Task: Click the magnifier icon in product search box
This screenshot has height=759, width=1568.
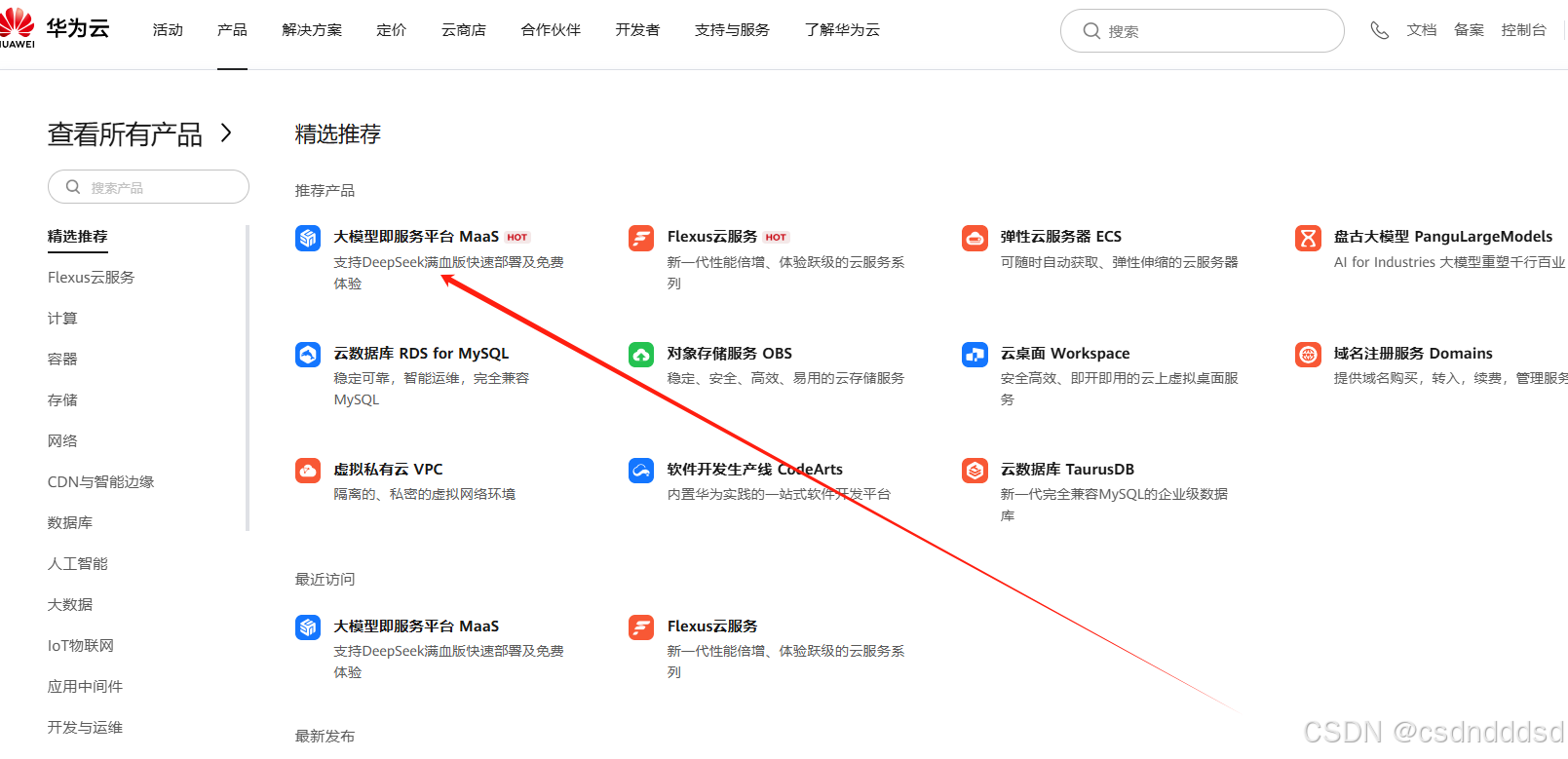Action: point(73,187)
